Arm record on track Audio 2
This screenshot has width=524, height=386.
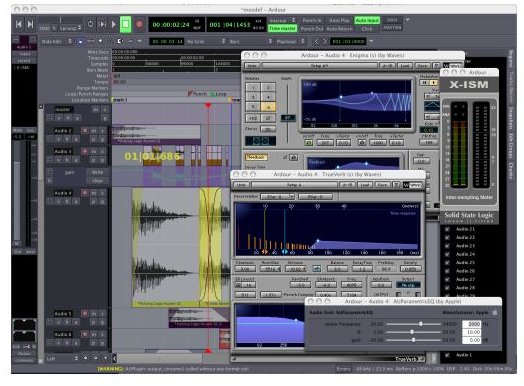click(85, 131)
